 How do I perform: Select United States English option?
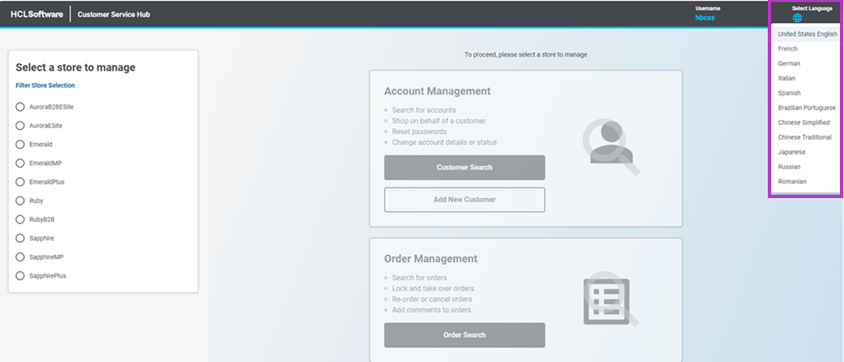pyautogui.click(x=806, y=34)
